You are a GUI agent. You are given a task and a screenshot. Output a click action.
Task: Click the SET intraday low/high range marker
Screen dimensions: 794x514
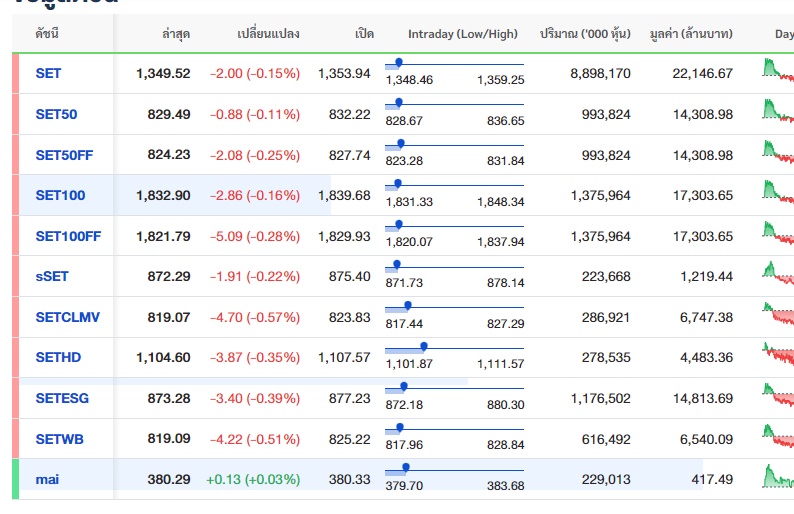399,62
